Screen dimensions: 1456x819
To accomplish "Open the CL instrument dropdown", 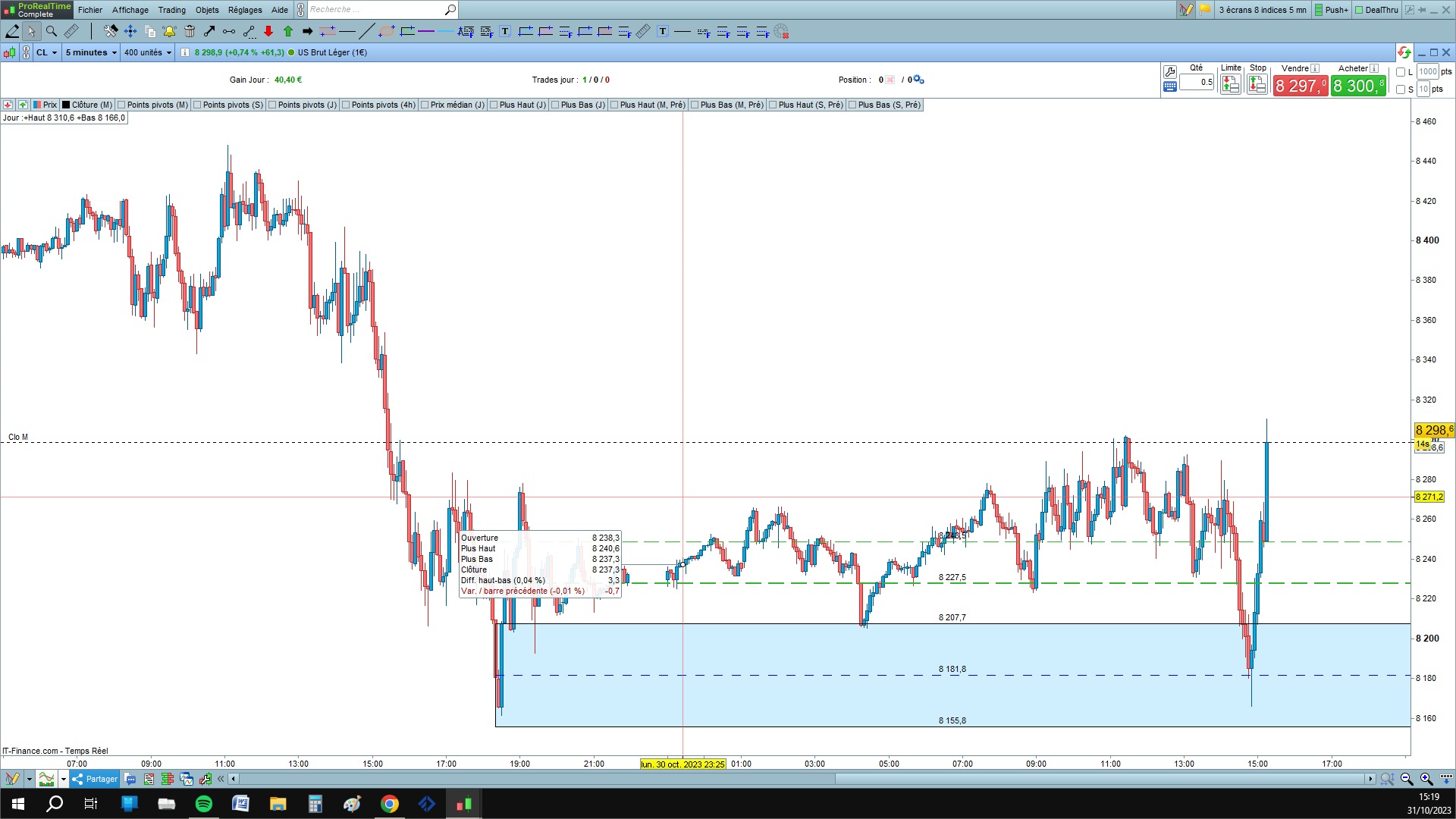I will (x=46, y=52).
